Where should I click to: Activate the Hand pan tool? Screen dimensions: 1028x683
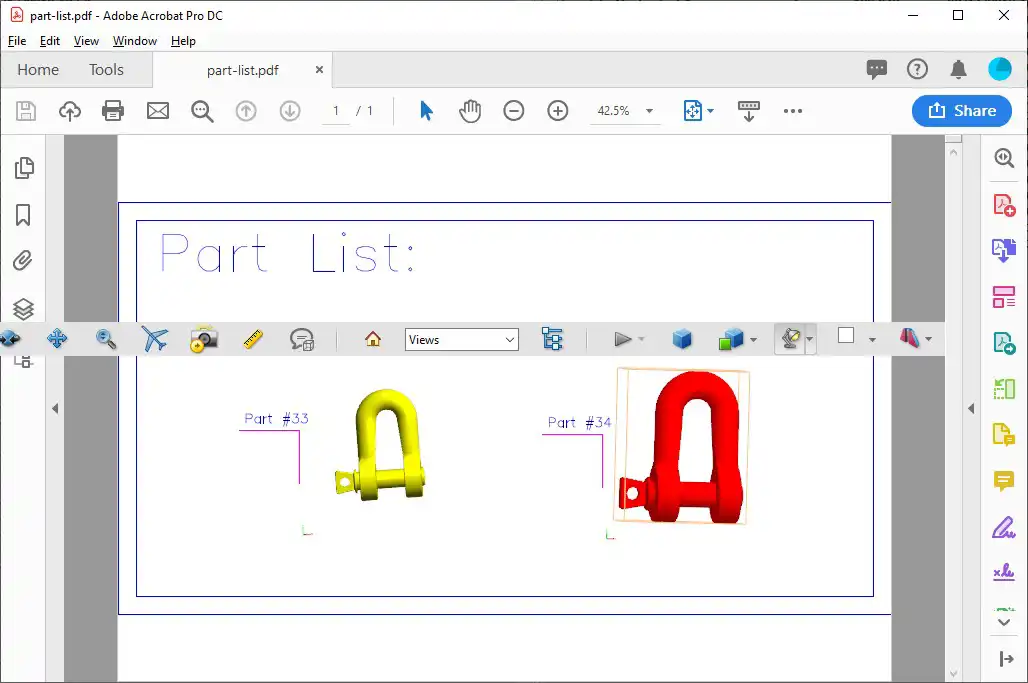coord(470,111)
